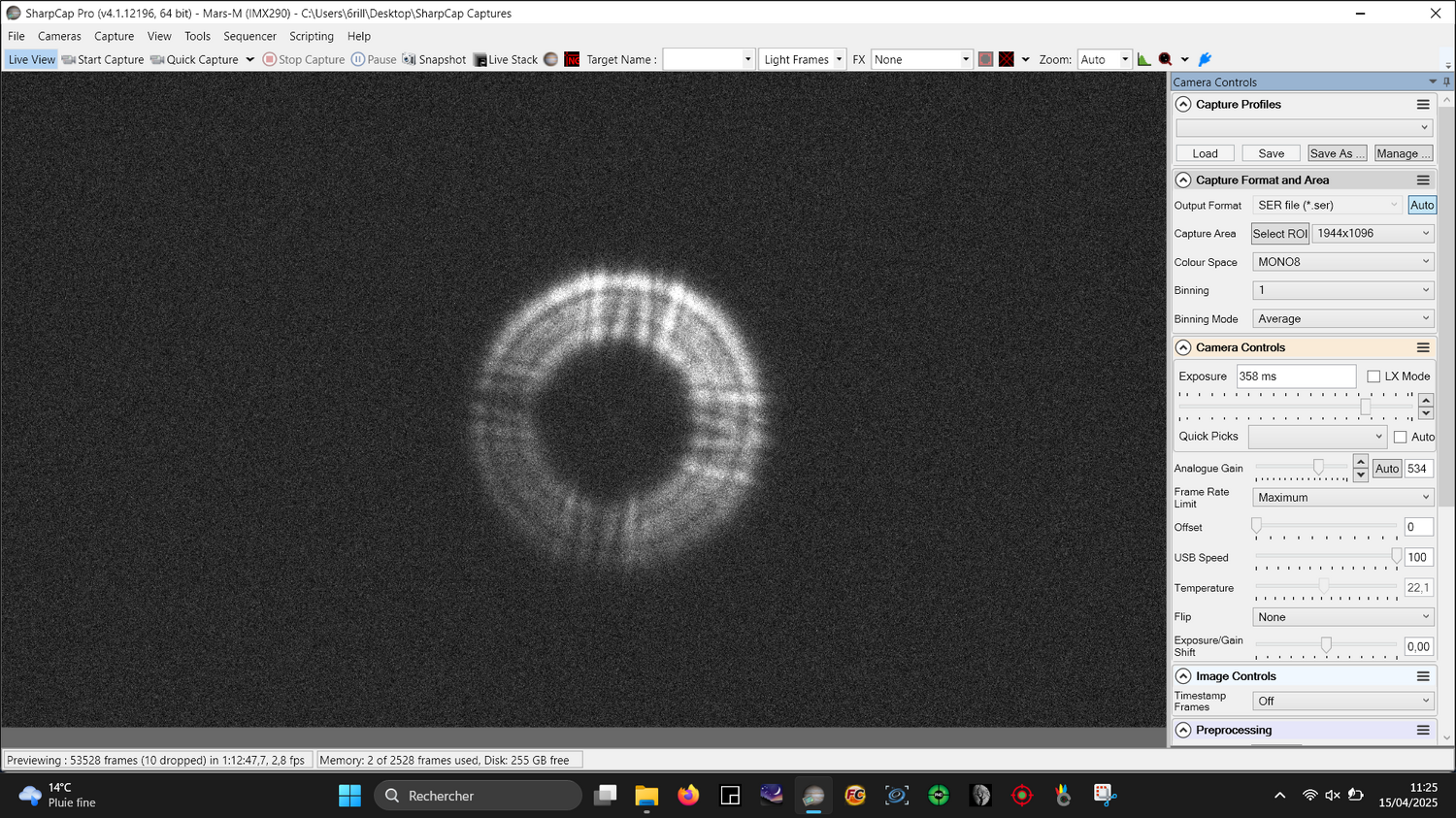Toggle Auto output format naming
This screenshot has width=1456, height=818.
1421,205
